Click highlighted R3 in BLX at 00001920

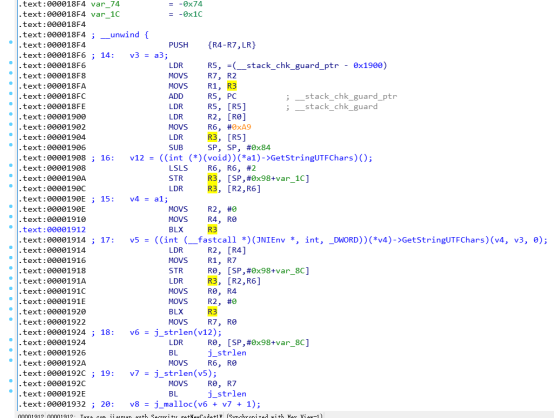coord(212,312)
